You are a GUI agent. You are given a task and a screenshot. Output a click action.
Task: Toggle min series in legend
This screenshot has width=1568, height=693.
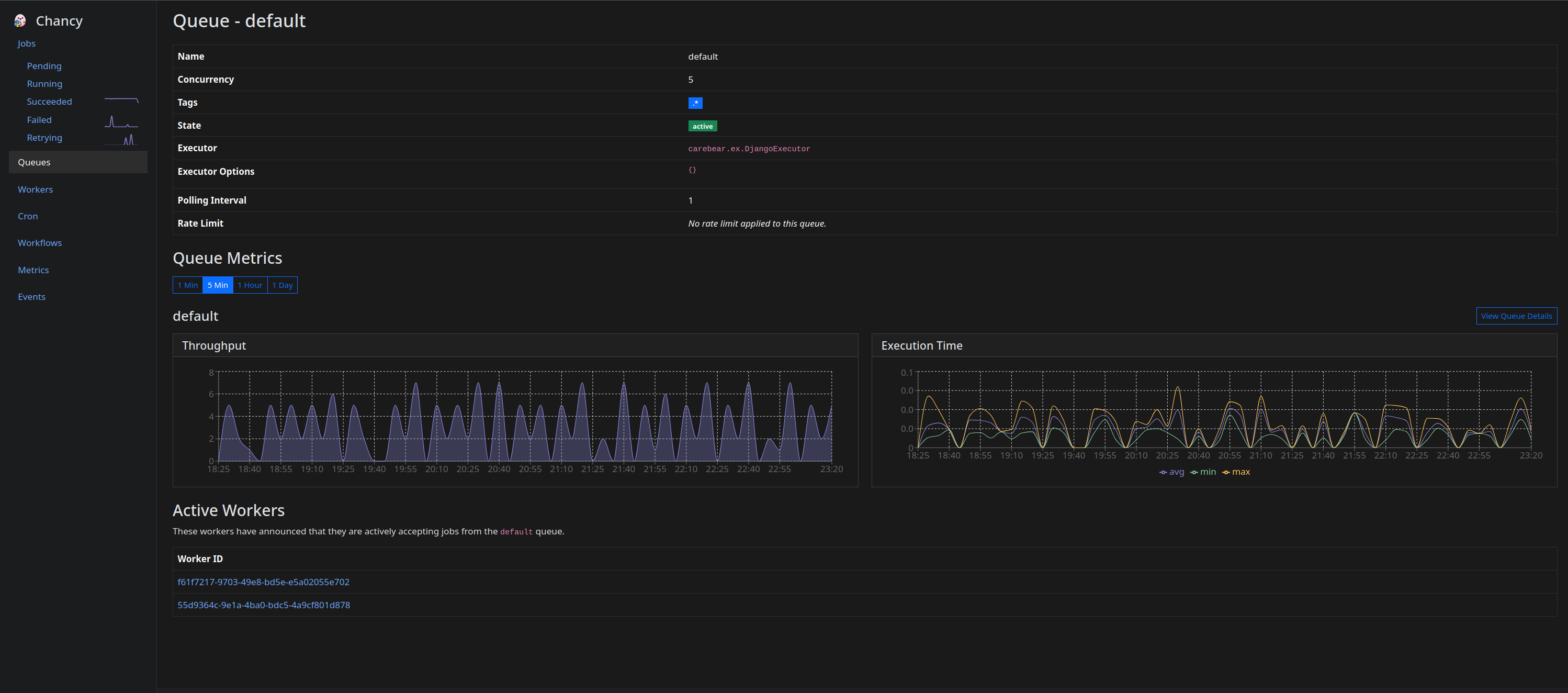pyautogui.click(x=1203, y=472)
